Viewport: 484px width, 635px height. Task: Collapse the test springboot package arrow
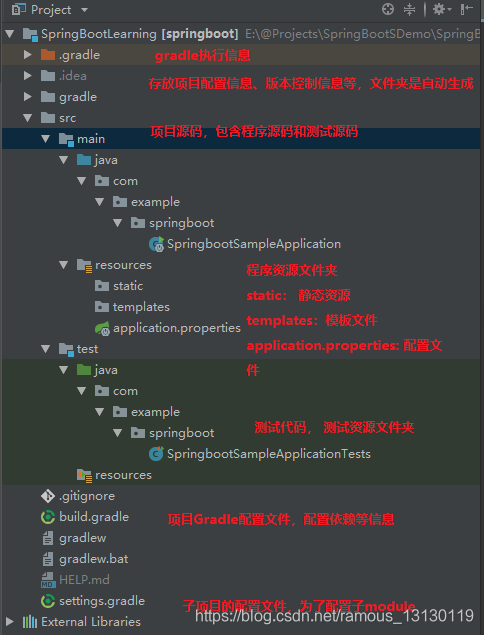pos(117,433)
